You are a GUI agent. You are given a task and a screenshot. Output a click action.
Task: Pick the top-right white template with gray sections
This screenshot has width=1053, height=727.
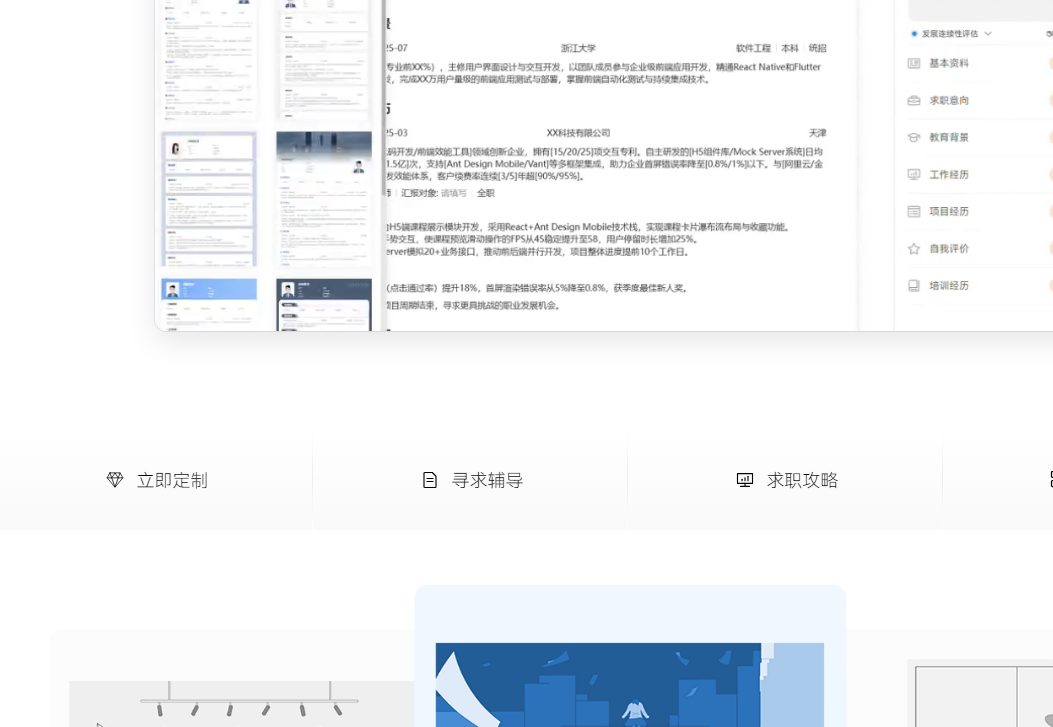324,60
